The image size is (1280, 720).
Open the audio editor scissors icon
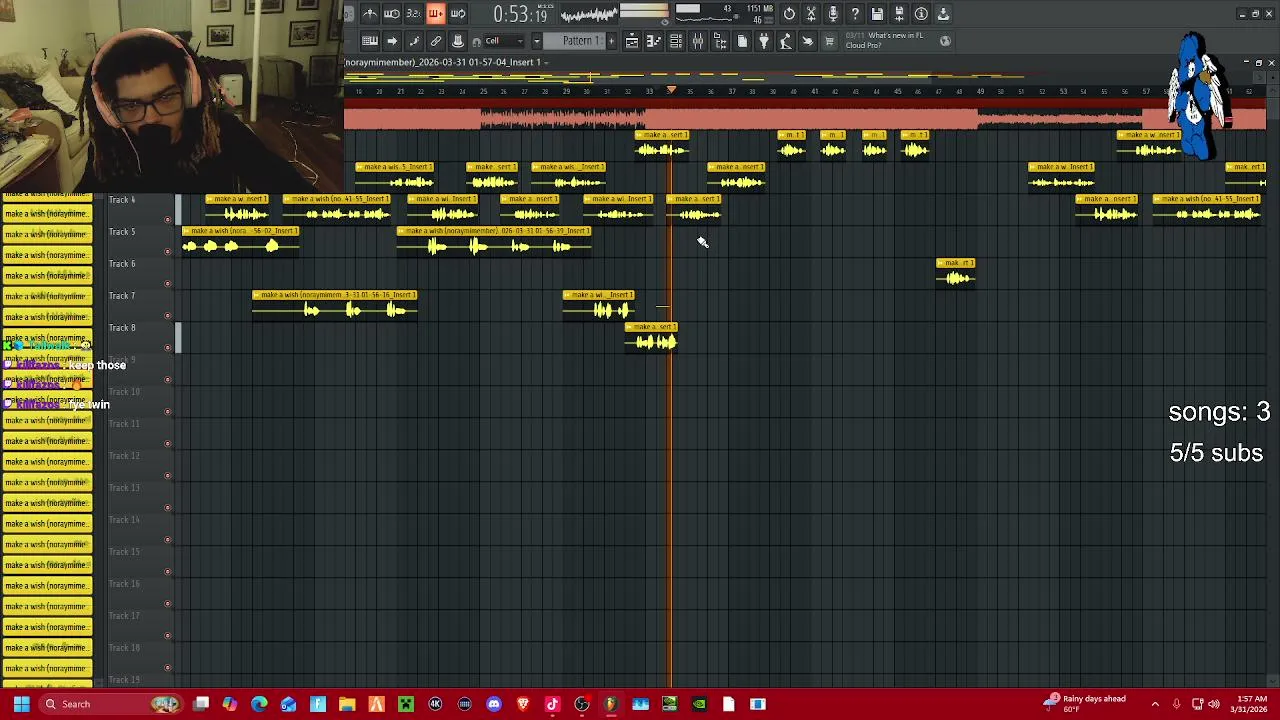point(811,14)
